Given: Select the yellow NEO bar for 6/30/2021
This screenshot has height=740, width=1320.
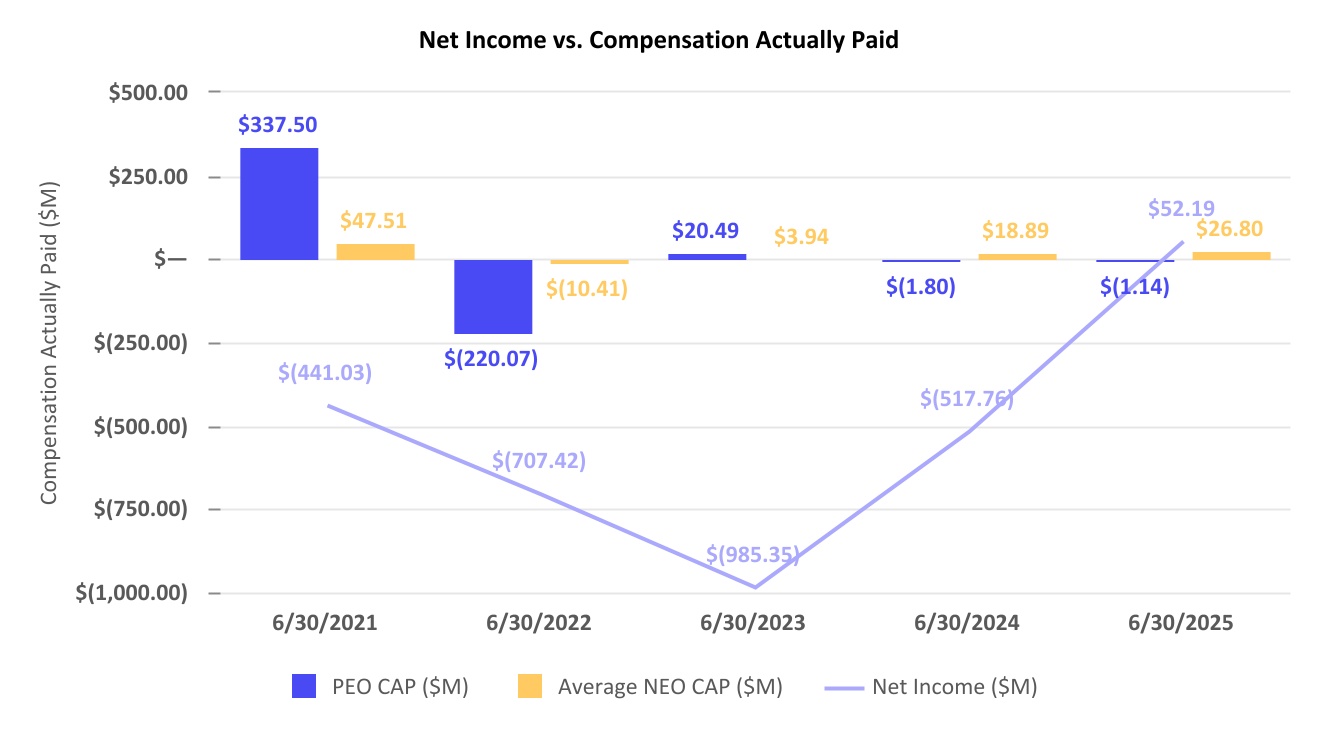Looking at the screenshot, I should (x=375, y=251).
